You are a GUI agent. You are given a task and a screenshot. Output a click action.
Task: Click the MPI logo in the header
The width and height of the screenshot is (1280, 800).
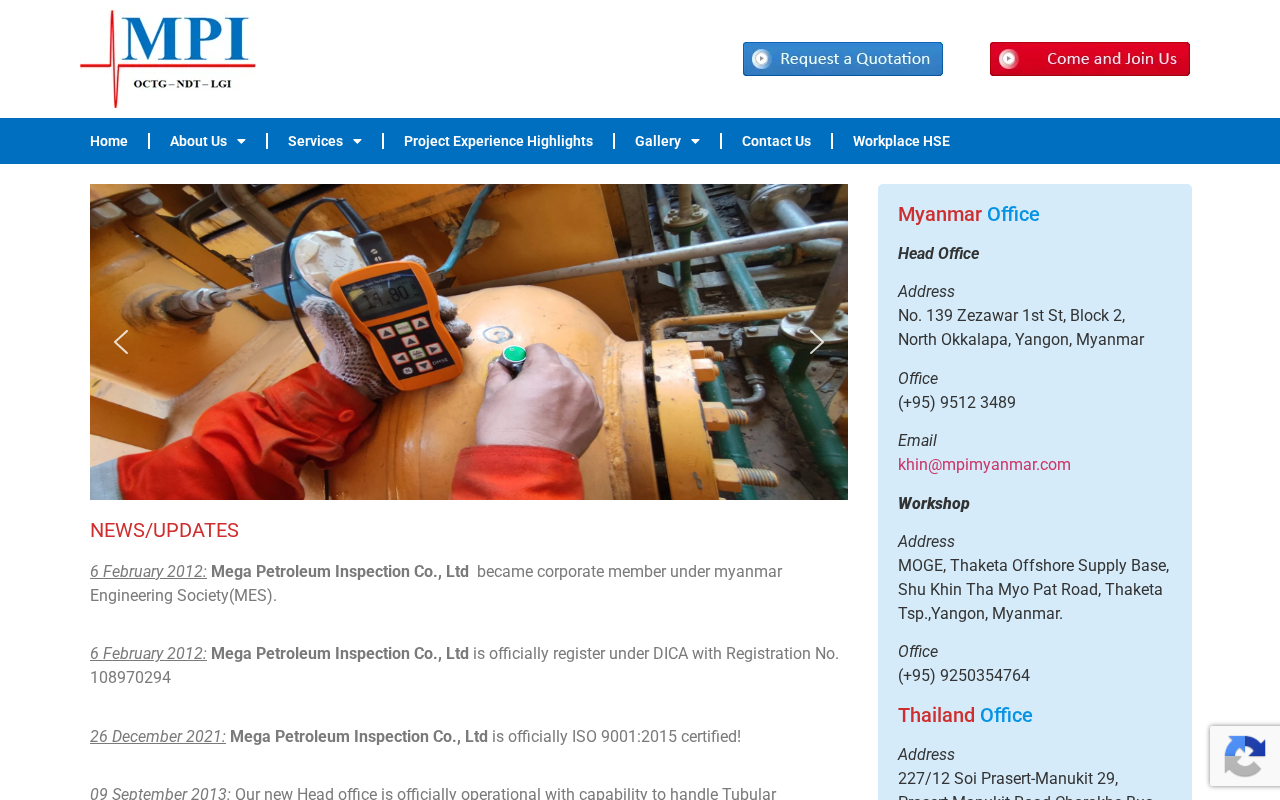168,59
